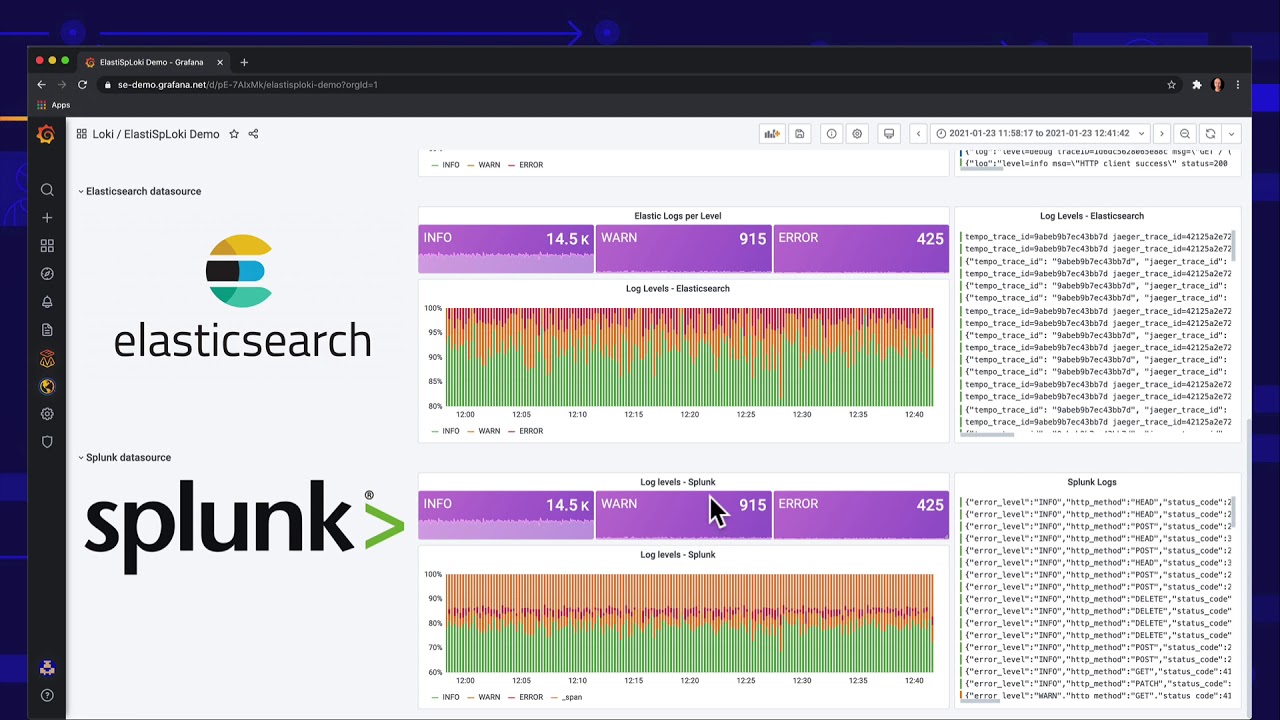Screen dimensions: 1280x720
Task: Open the time range picker
Action: (1040, 134)
